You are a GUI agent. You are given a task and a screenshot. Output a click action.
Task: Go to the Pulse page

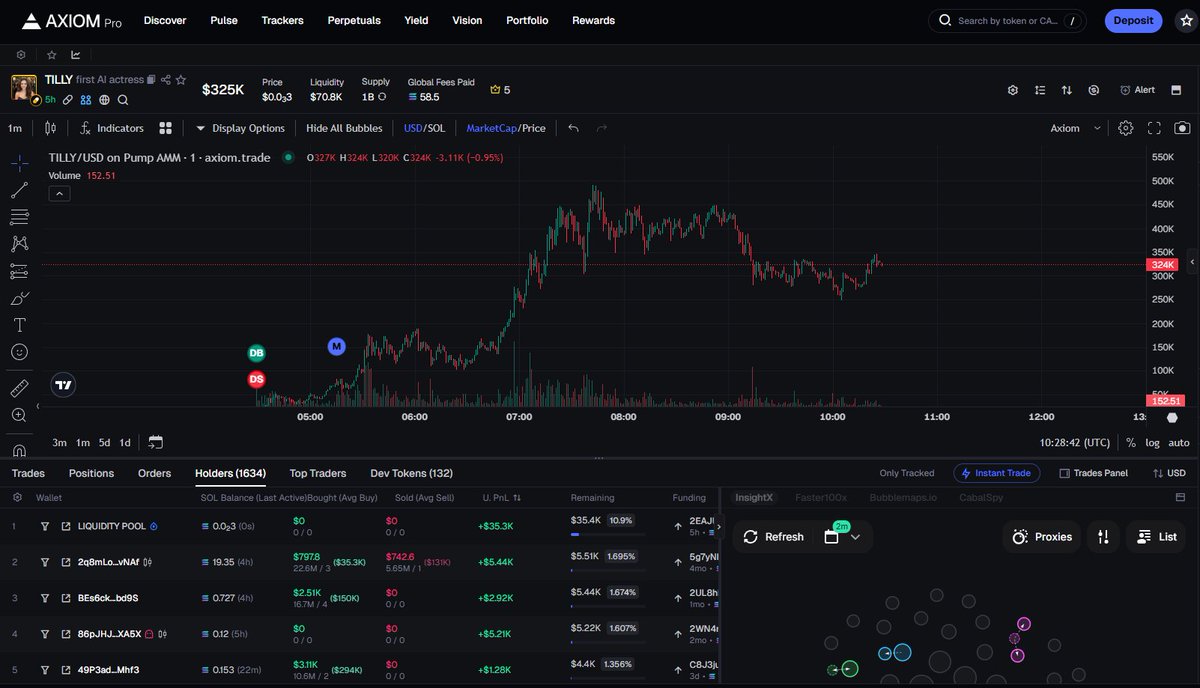224,20
